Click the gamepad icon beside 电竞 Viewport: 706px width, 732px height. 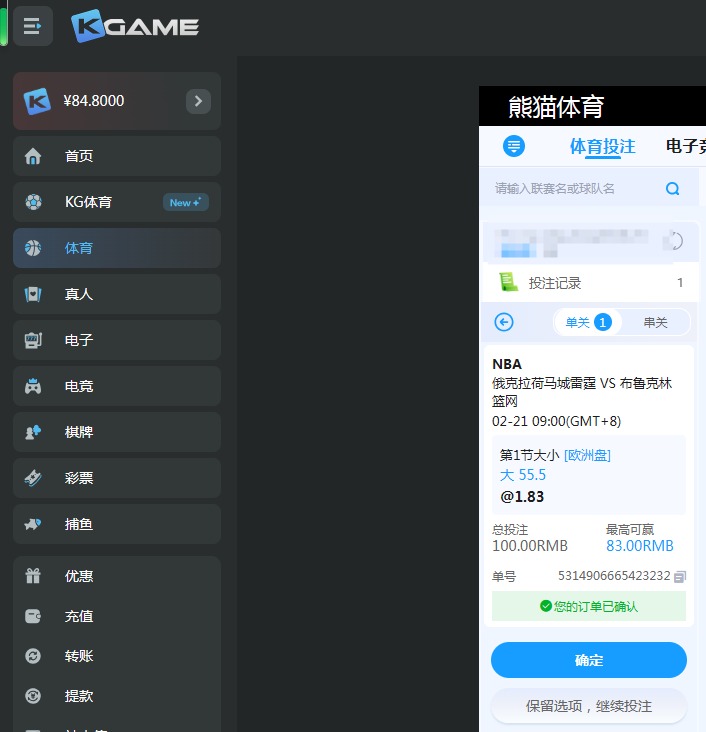[33, 386]
